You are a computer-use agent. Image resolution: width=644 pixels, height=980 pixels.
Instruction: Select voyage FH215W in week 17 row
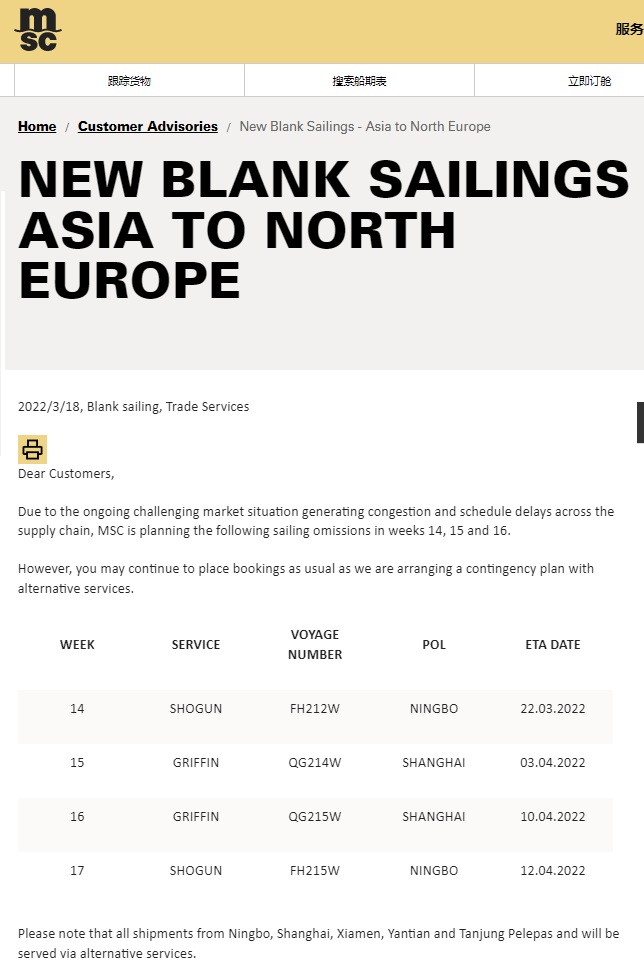coord(315,871)
